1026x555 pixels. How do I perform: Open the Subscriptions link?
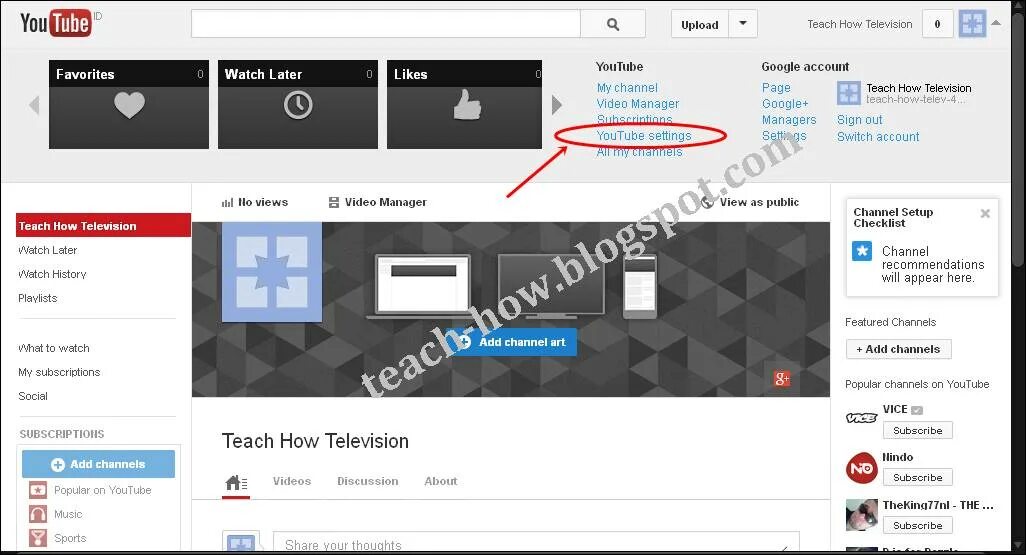pyautogui.click(x=634, y=119)
